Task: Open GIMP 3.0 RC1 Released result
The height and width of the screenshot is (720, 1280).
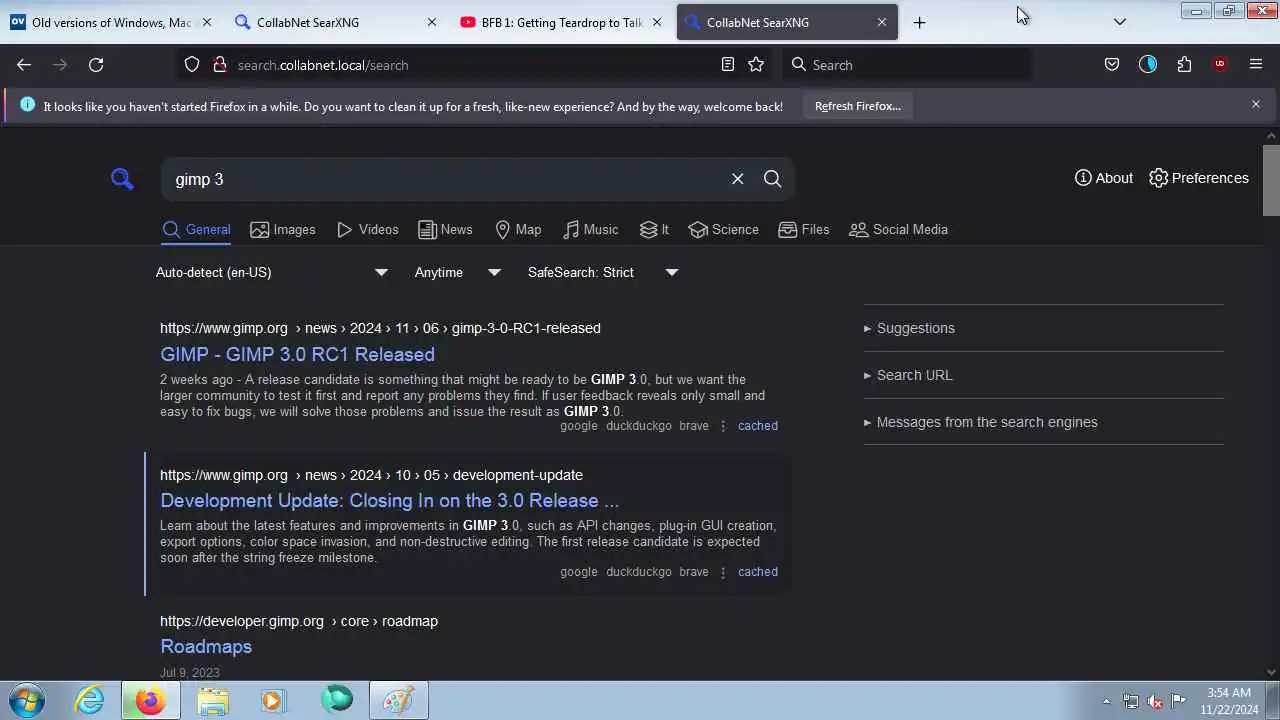Action: [x=297, y=354]
